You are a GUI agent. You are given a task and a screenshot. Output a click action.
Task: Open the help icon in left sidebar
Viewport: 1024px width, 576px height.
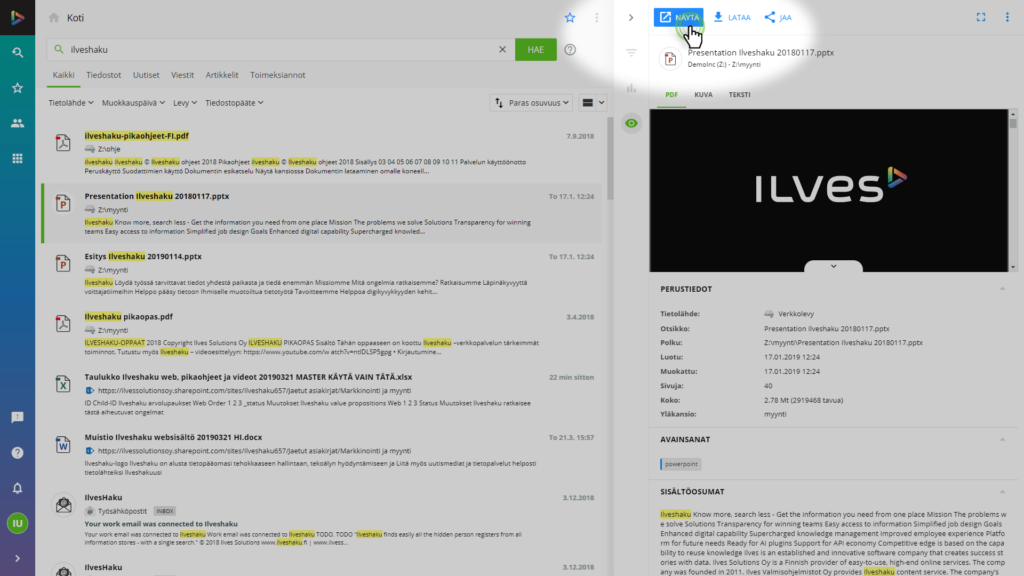(18, 453)
